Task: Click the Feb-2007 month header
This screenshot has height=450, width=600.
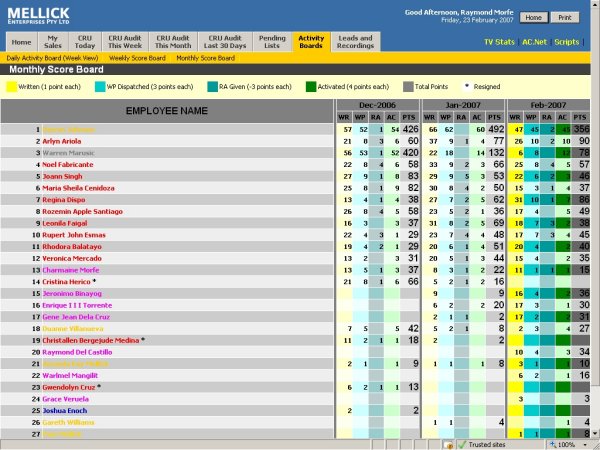Action: [x=548, y=105]
